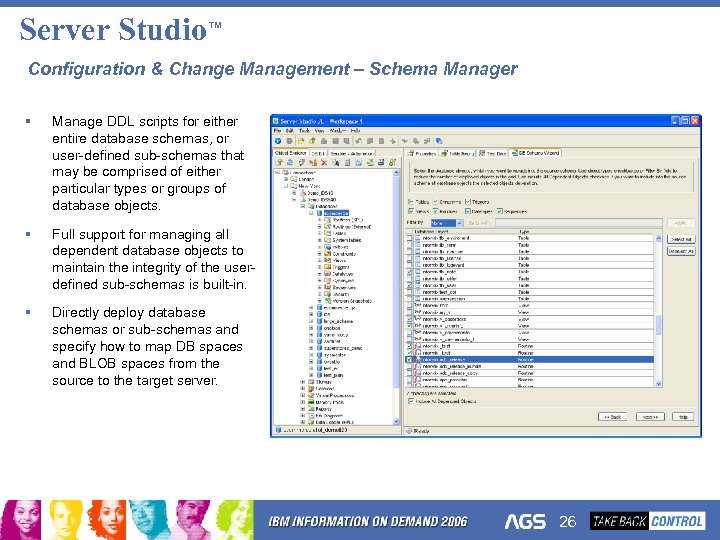
Task: Switch to the Object Explorer tab
Action: click(x=291, y=153)
